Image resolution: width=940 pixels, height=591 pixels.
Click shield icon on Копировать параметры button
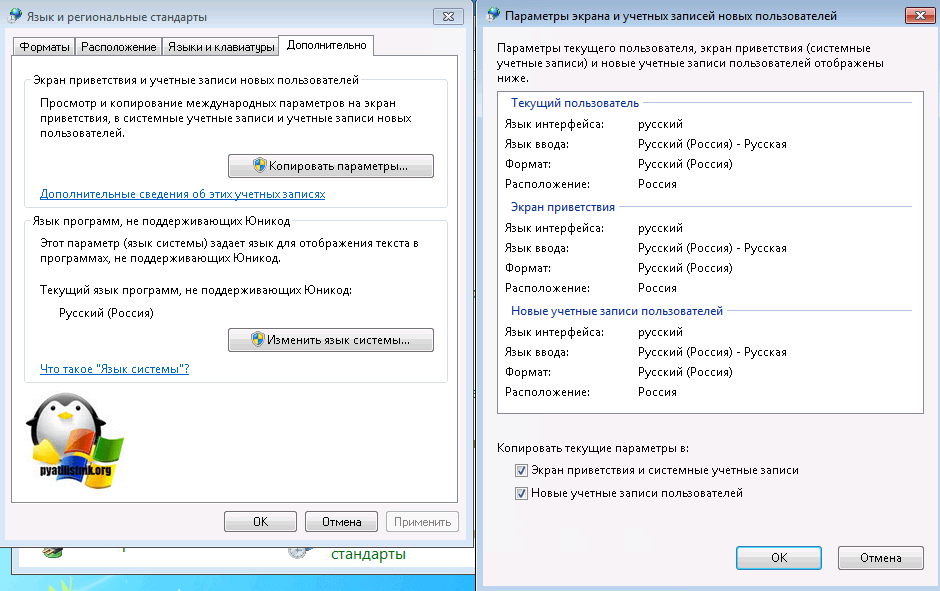pyautogui.click(x=259, y=165)
